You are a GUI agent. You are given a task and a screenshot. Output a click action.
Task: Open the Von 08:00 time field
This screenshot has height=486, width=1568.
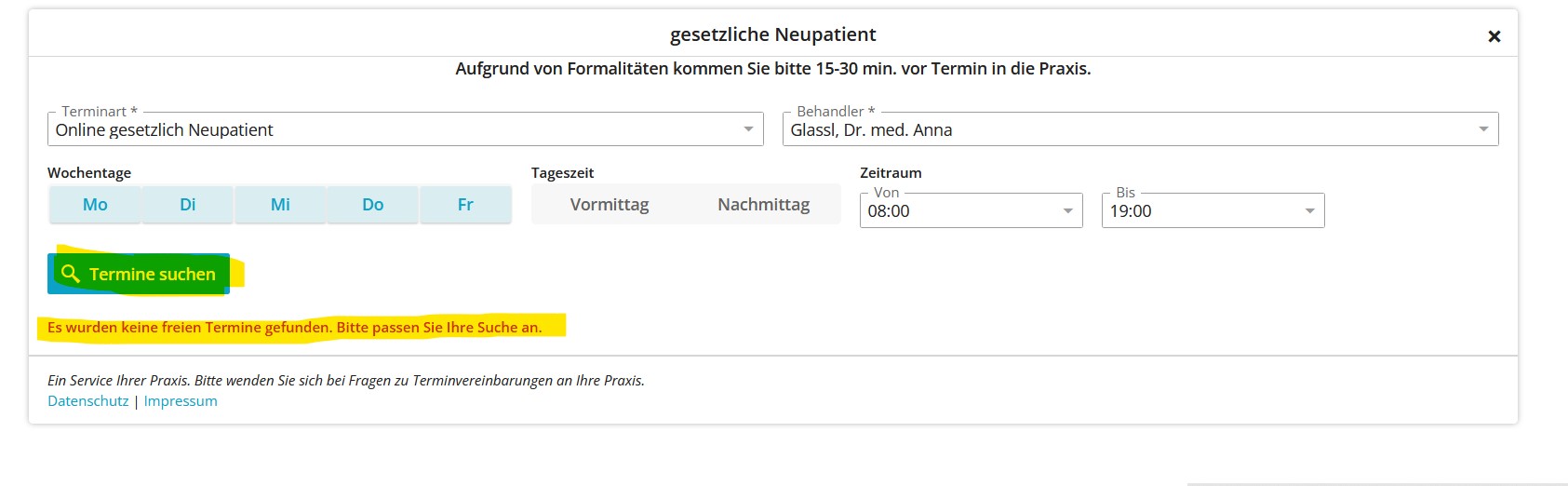tap(972, 210)
